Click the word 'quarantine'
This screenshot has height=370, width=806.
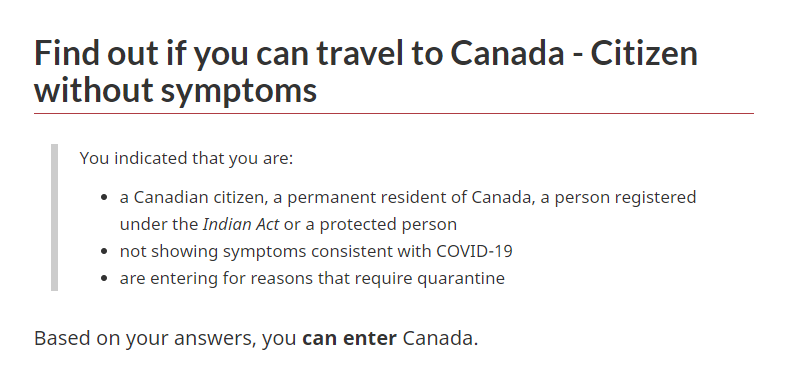click(461, 279)
